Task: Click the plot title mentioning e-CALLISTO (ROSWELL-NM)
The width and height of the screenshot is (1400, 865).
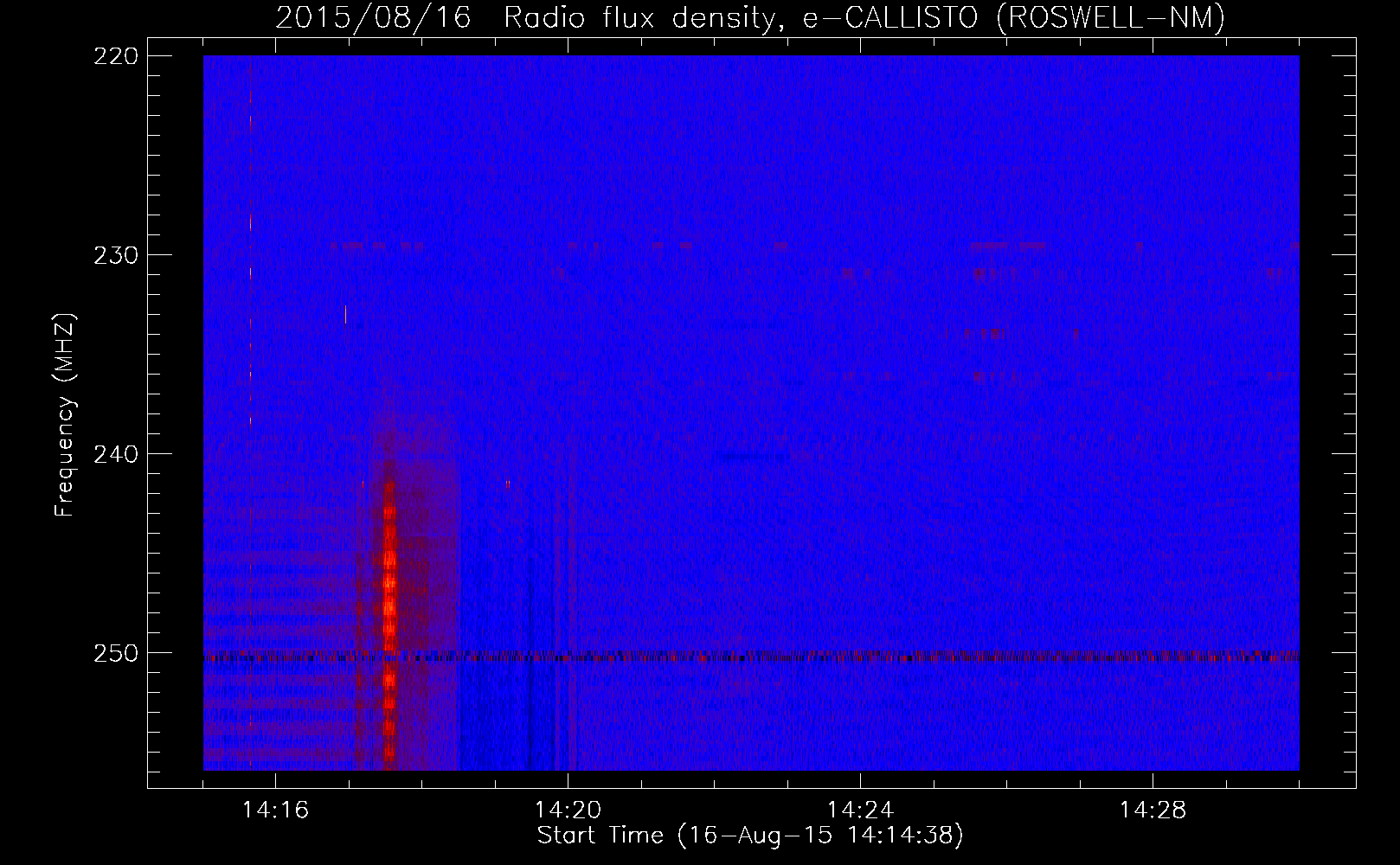Action: tap(750, 18)
